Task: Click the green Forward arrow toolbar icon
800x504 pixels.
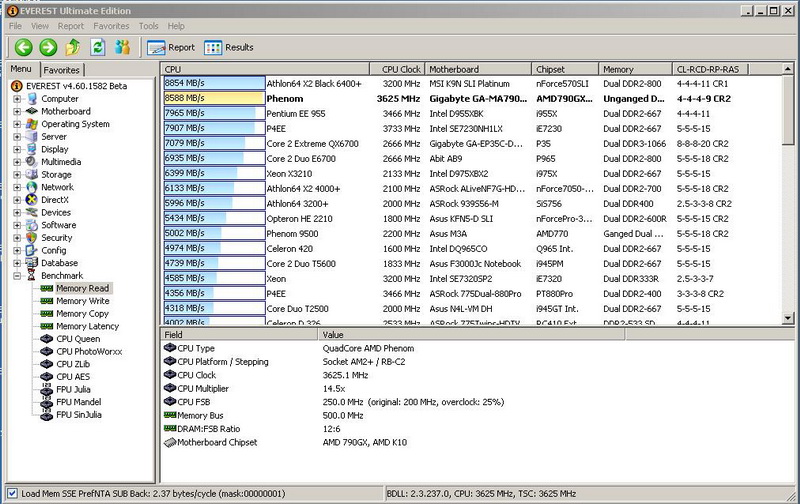Action: (48, 47)
